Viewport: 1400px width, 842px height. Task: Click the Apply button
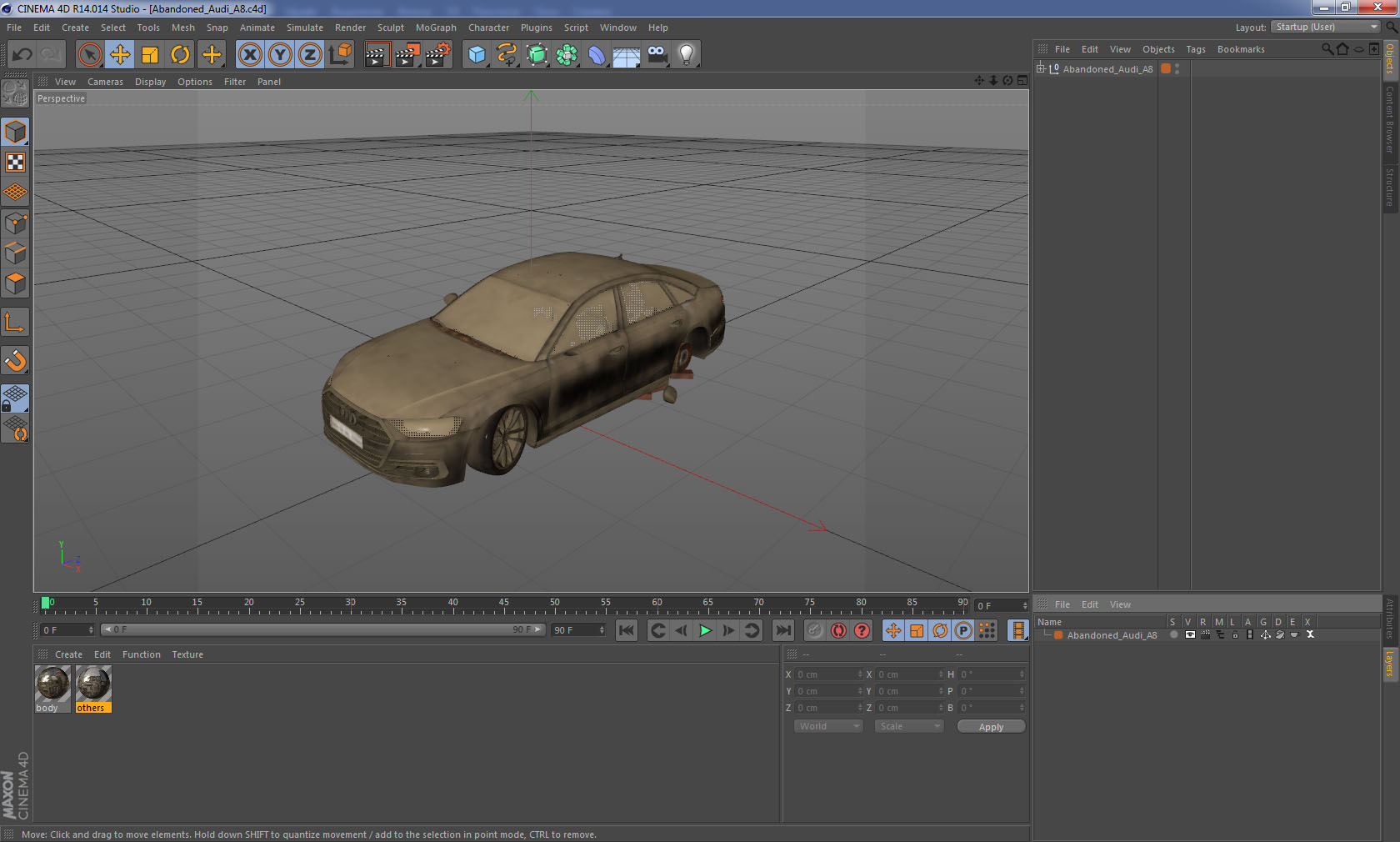[x=991, y=727]
